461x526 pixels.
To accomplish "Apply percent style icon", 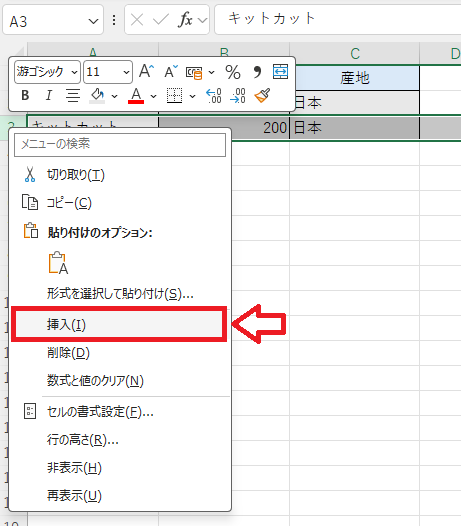I will pyautogui.click(x=233, y=72).
